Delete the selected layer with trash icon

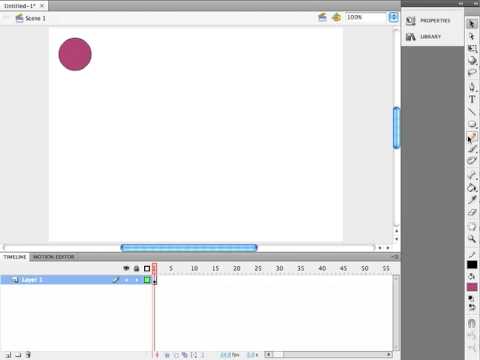tap(28, 355)
